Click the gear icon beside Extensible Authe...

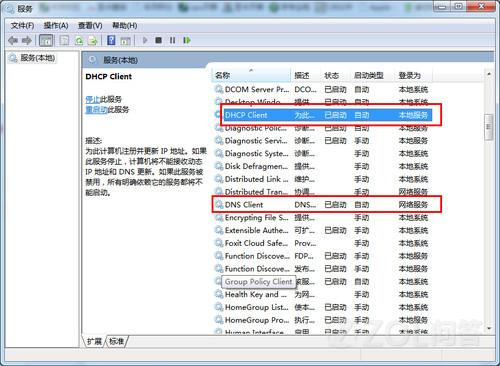[x=219, y=230]
